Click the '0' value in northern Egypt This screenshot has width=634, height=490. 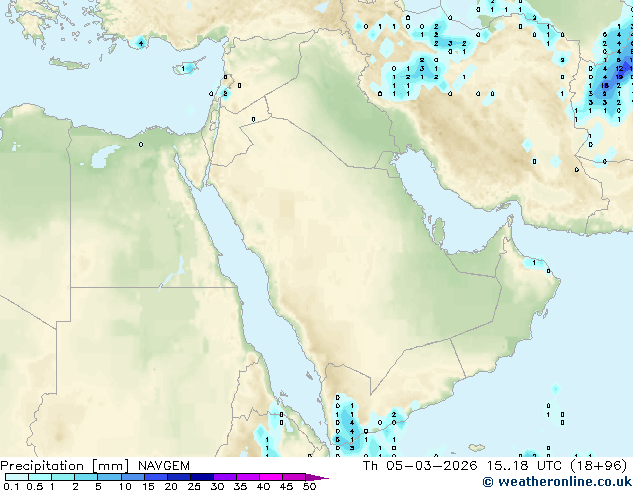tap(141, 144)
